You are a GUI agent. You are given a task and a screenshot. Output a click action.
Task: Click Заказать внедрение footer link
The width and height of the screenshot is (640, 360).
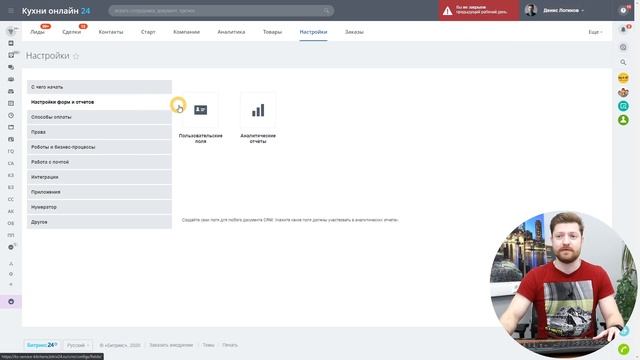pyautogui.click(x=171, y=345)
